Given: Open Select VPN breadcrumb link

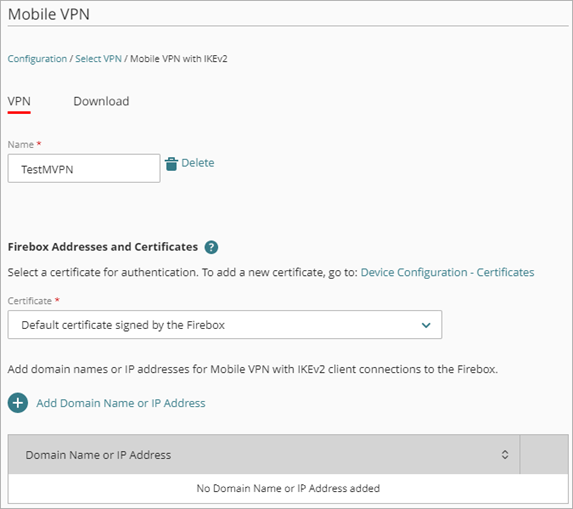Looking at the screenshot, I should pos(98,59).
